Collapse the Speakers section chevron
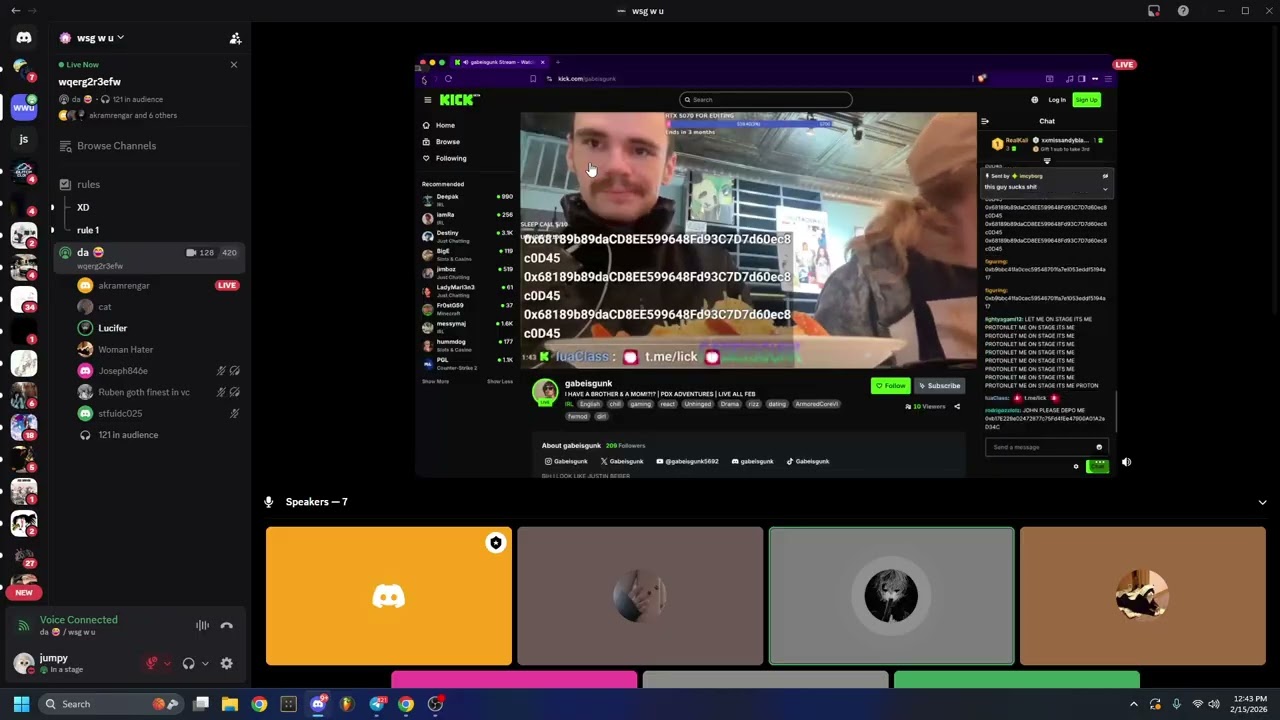 tap(1262, 502)
